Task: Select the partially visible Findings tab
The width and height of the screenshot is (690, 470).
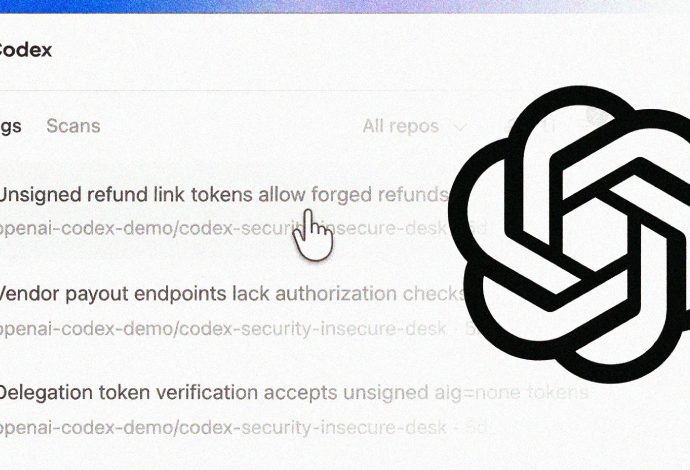Action: click(11, 127)
